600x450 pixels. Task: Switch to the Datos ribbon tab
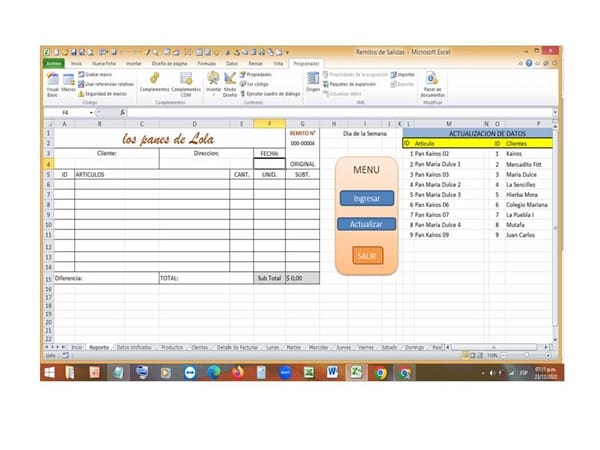(x=232, y=64)
